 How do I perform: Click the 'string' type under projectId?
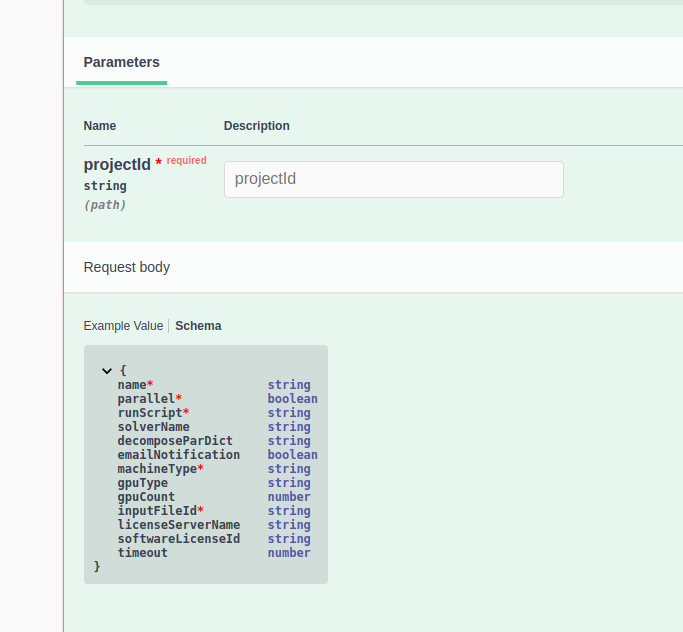pos(105,186)
